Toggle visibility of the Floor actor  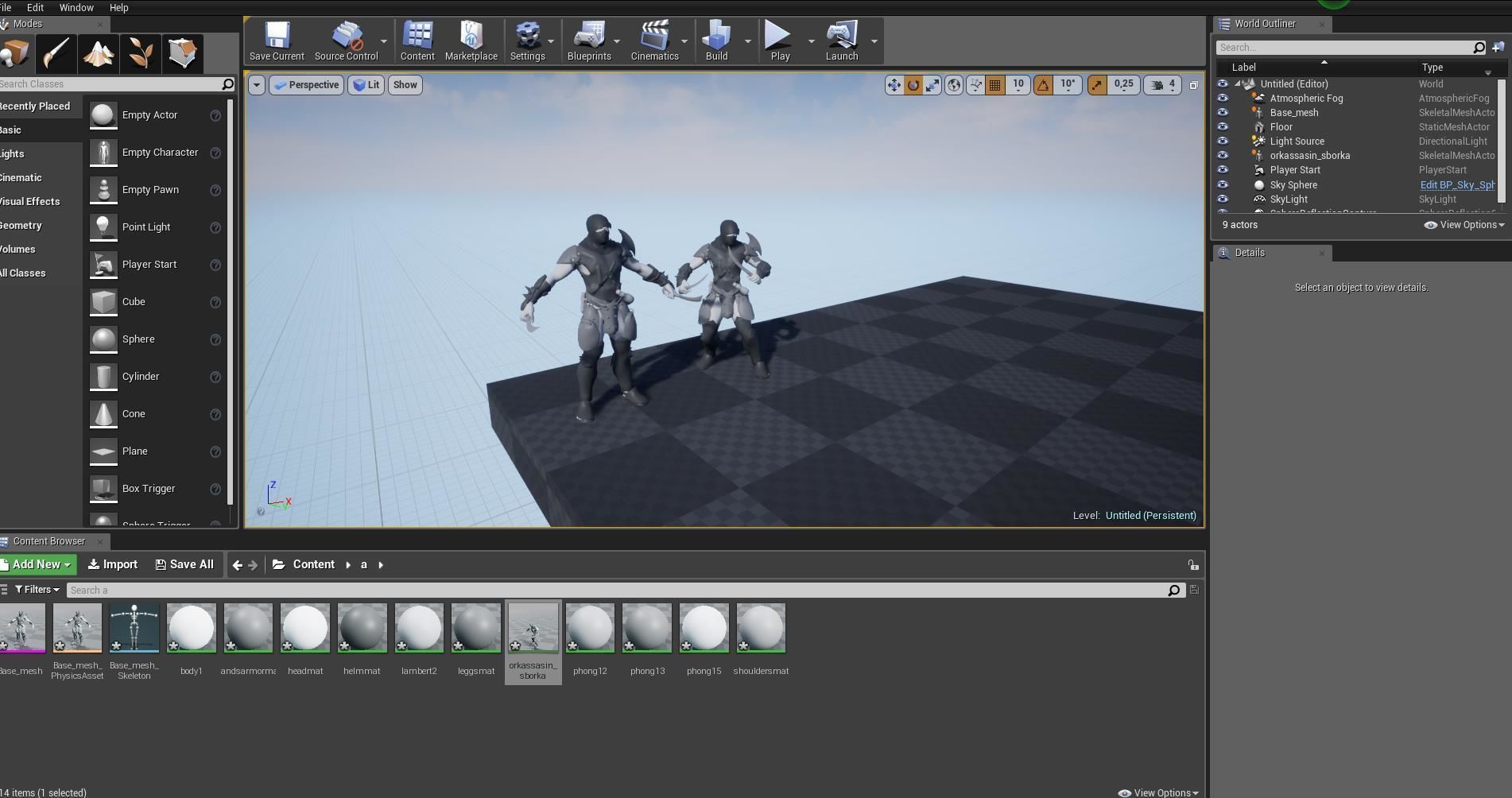point(1223,127)
